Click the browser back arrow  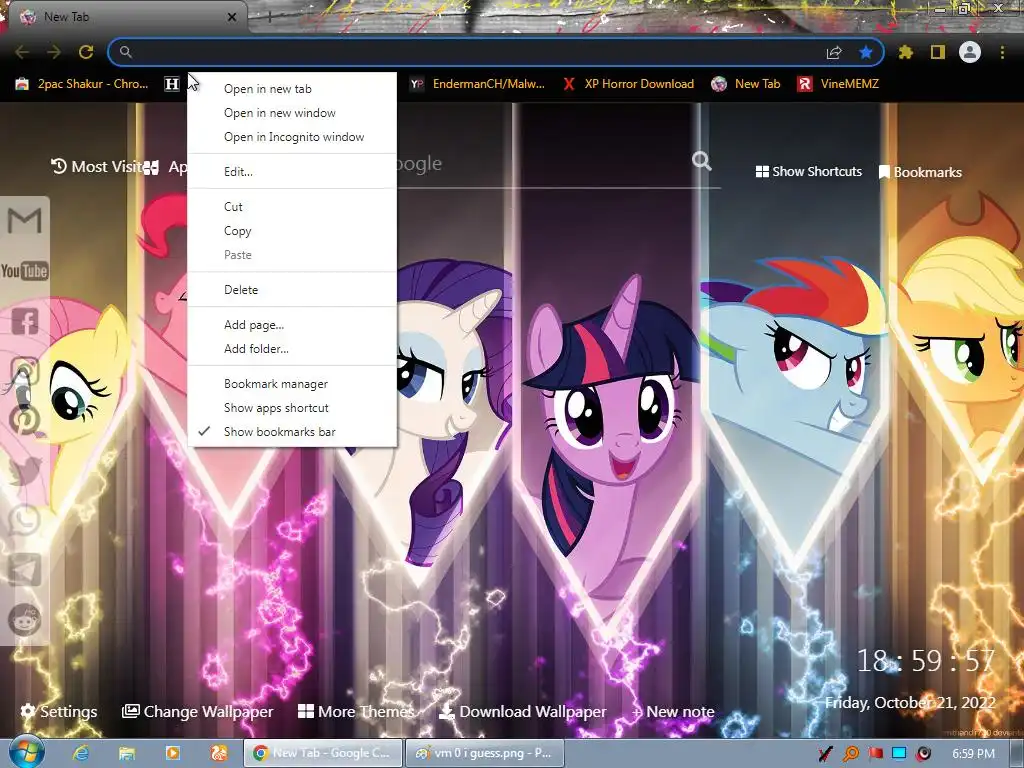pos(22,52)
